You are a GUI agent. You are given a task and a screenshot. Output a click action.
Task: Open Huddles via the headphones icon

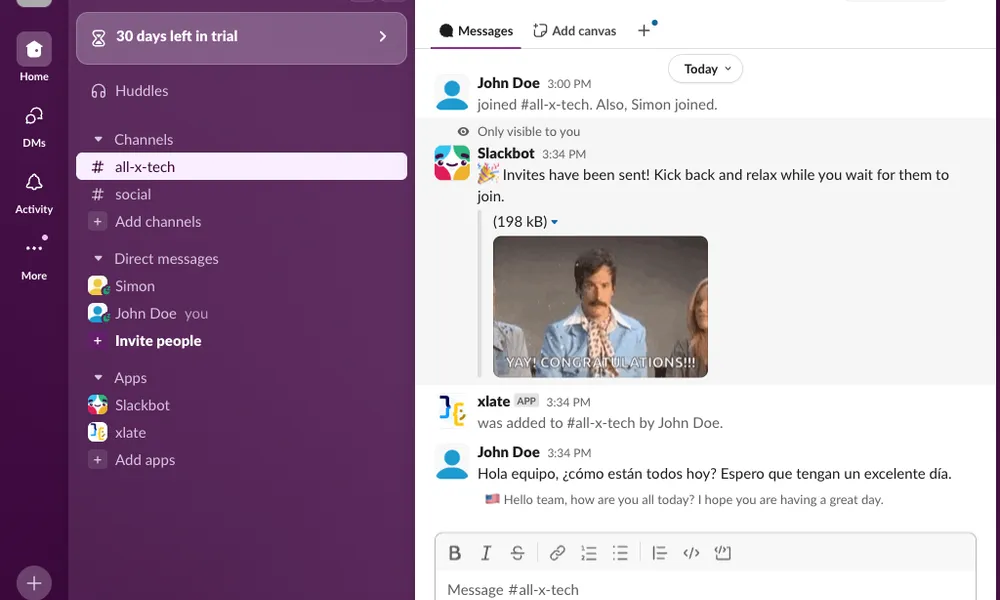98,91
